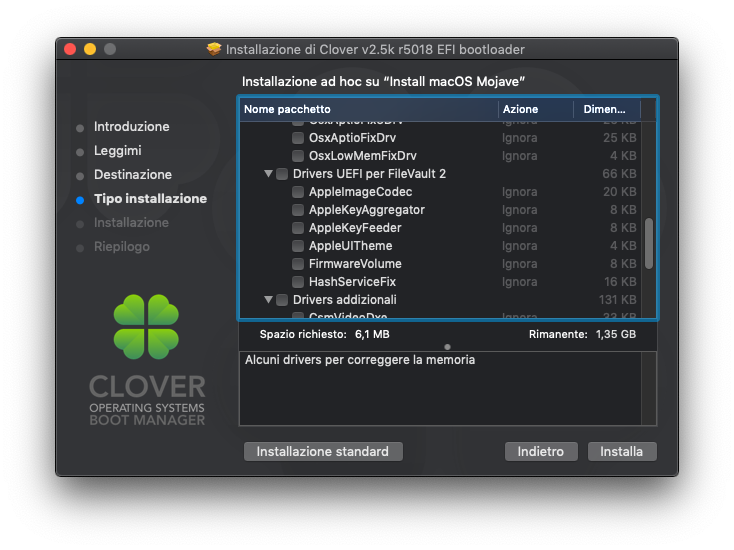Viewport: 734px width, 550px height.
Task: Select the AppleUITheme package name
Action: 351,246
